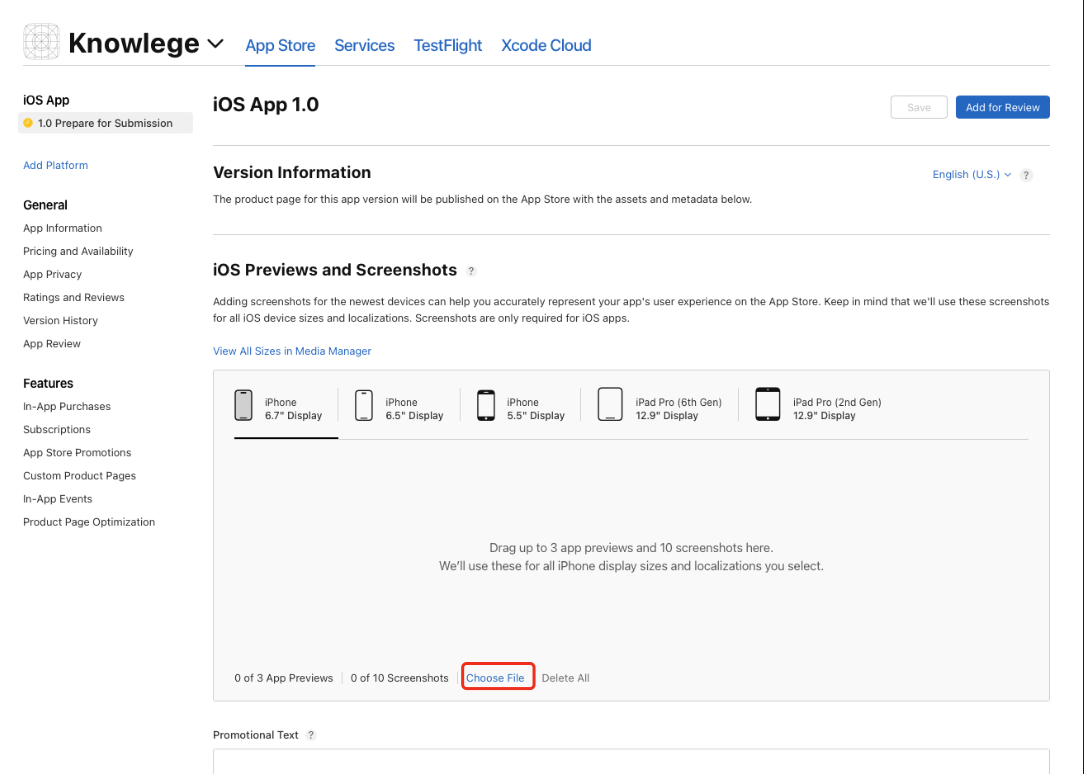The width and height of the screenshot is (1084, 774).
Task: Open the Knowlege app switcher chevron
Action: pos(216,44)
